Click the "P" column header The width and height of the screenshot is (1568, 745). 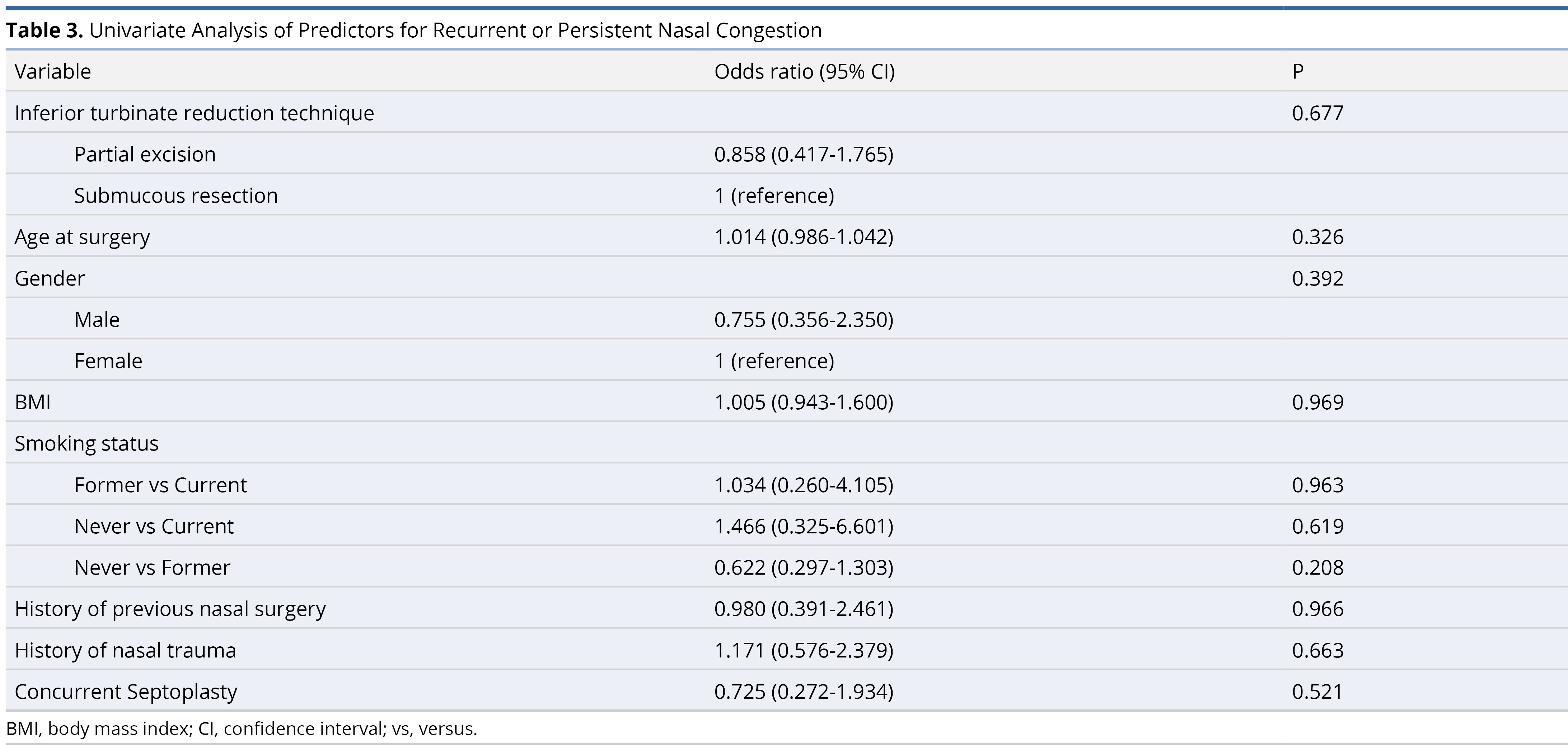point(1298,72)
